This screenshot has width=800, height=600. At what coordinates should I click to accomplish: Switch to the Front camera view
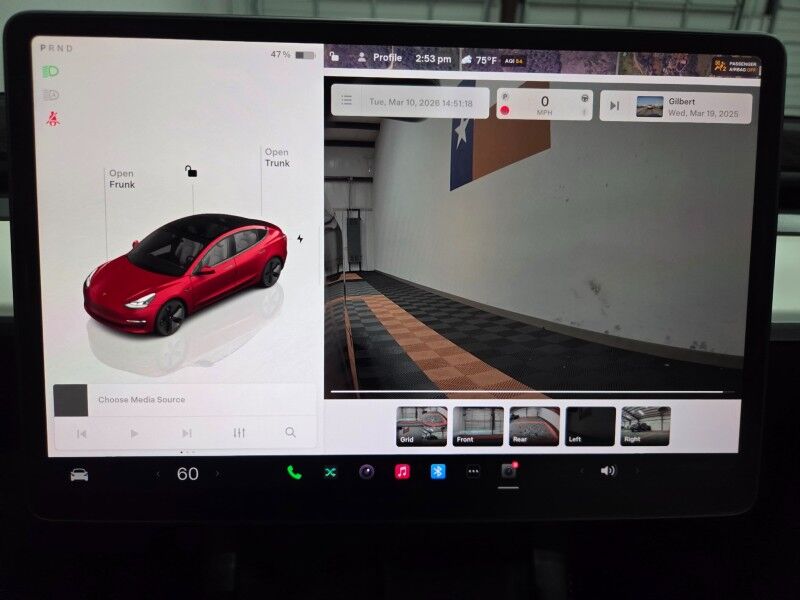click(x=478, y=426)
